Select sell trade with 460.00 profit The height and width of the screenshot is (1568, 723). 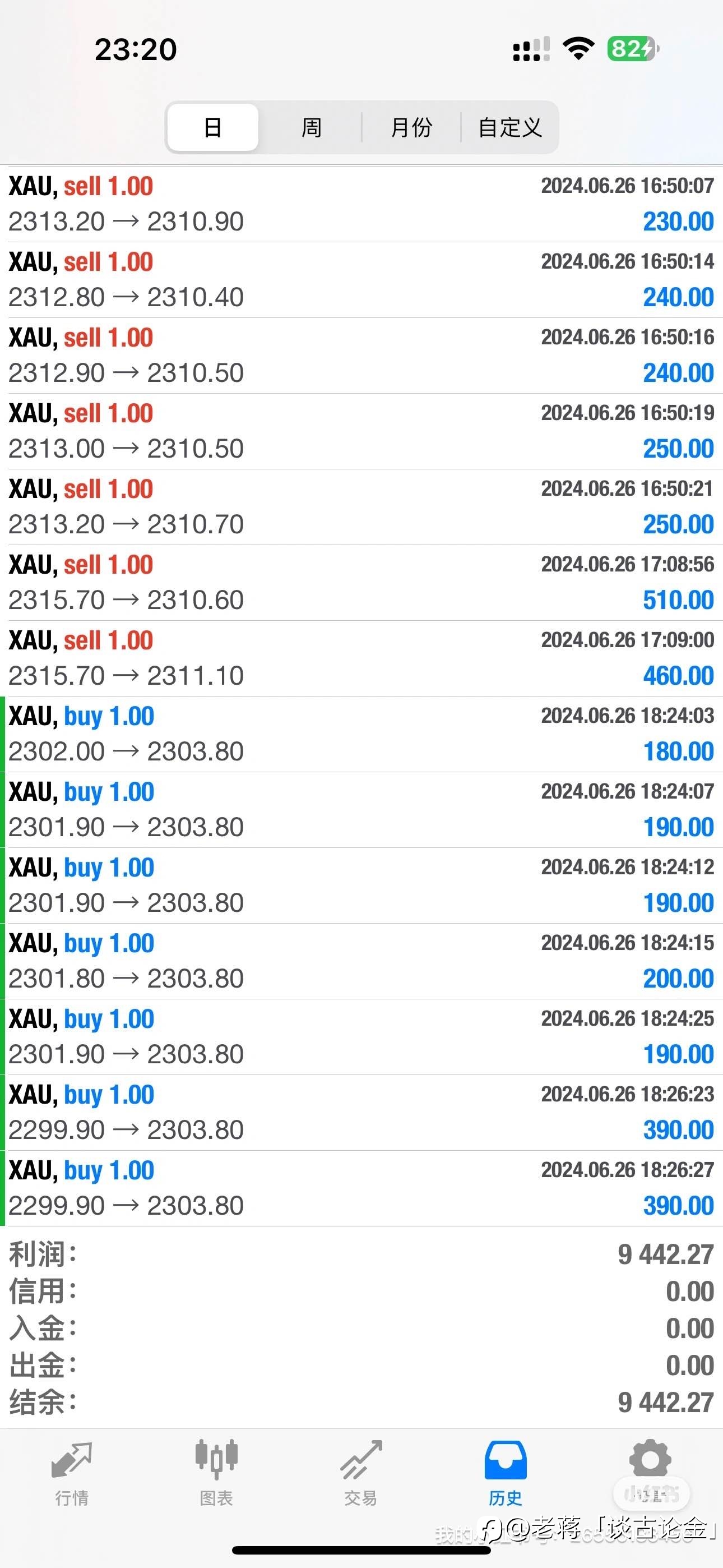pos(361,658)
